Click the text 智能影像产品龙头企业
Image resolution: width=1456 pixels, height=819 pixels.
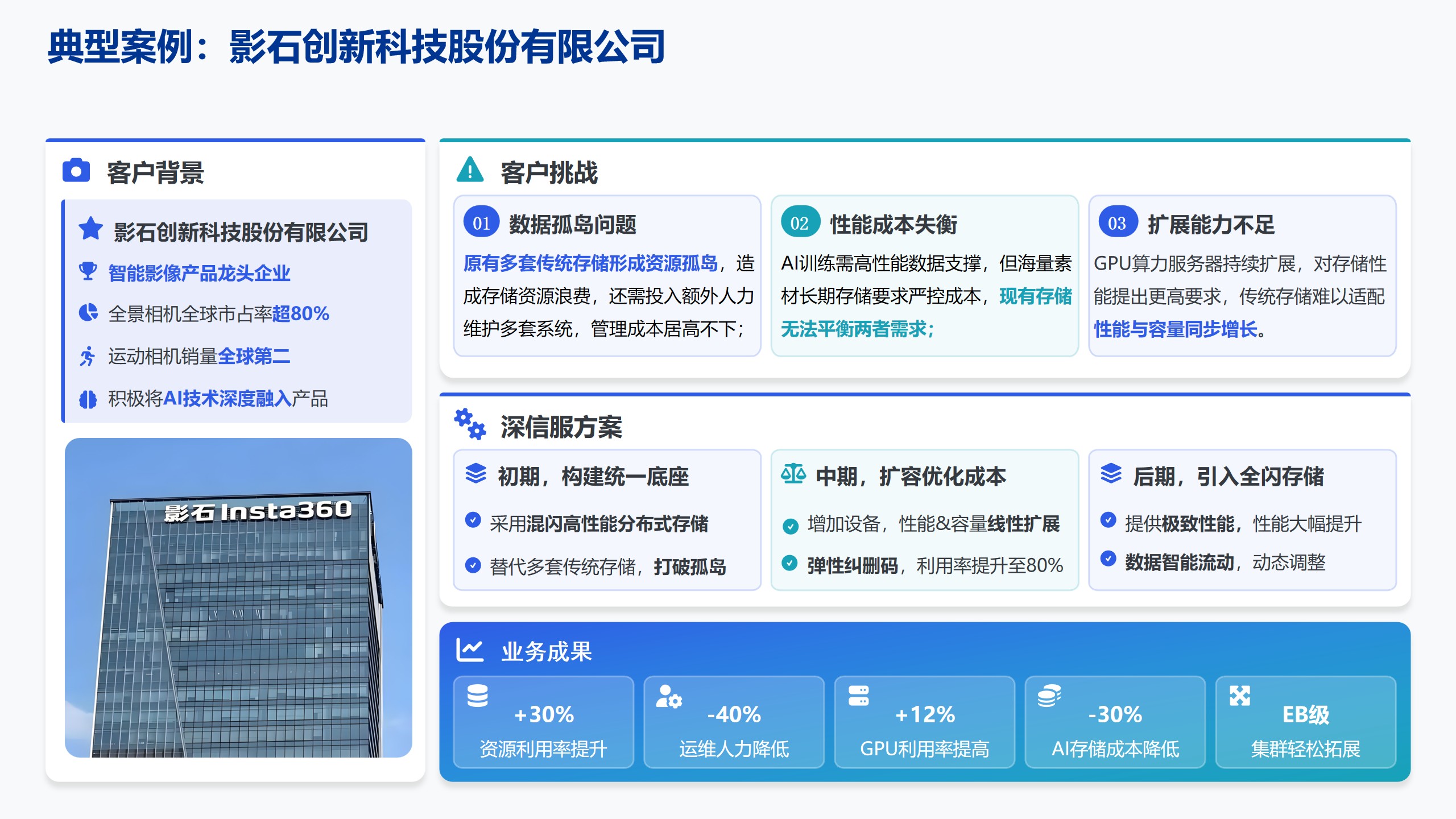coord(199,273)
